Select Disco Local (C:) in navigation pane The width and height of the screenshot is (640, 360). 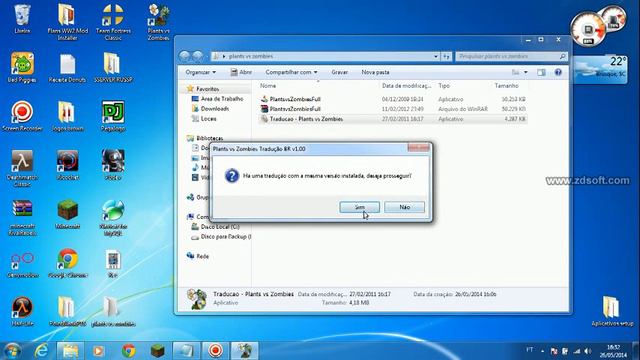(220, 227)
